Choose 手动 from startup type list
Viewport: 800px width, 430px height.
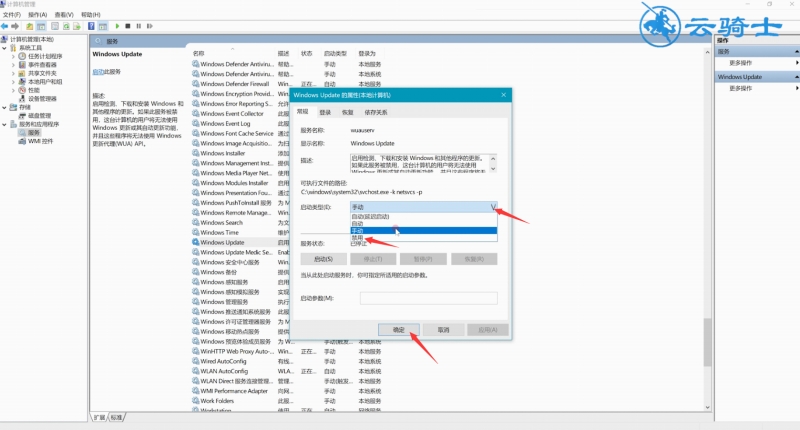point(423,231)
